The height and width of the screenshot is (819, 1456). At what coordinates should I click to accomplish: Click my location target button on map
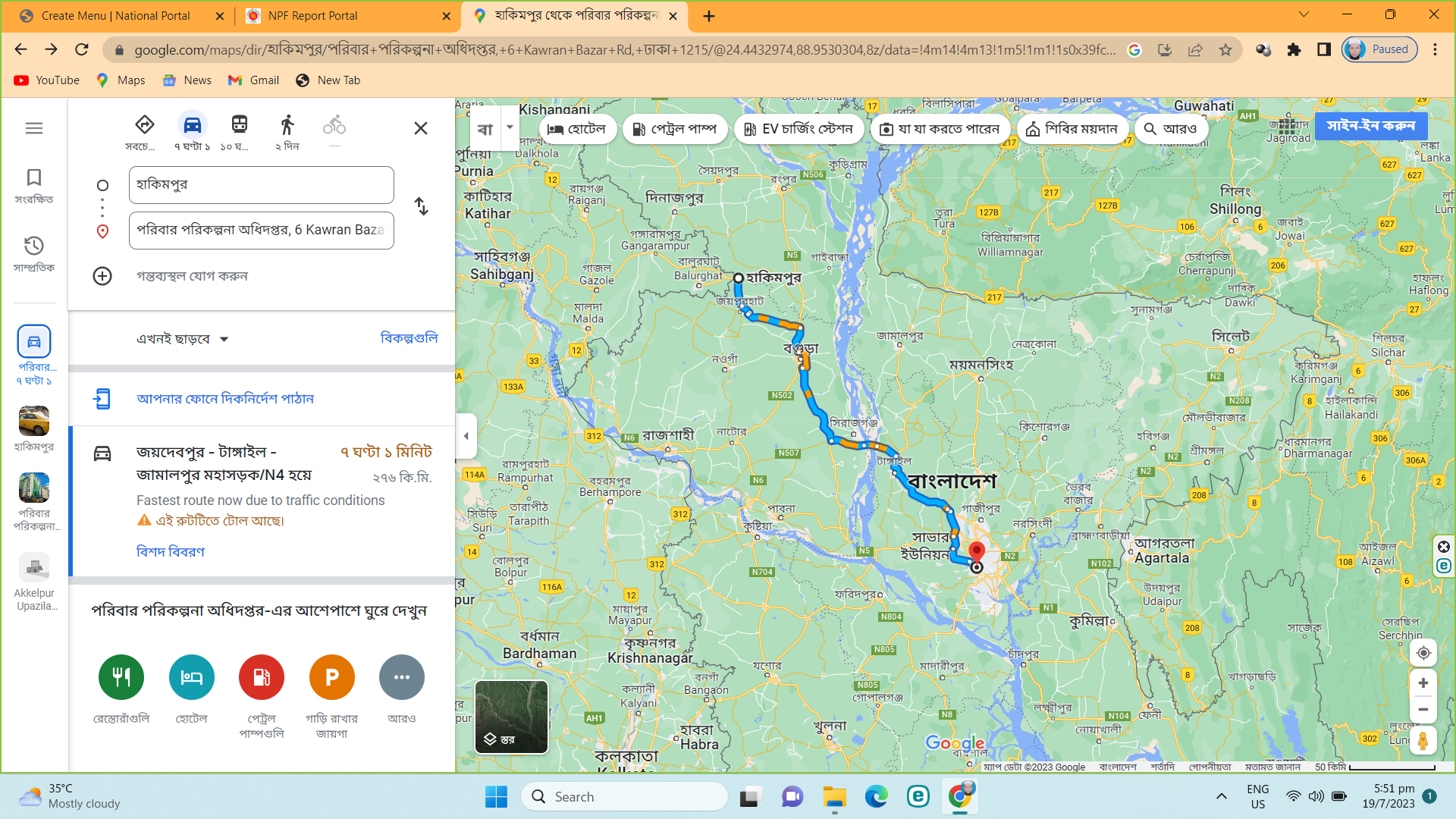pos(1423,653)
